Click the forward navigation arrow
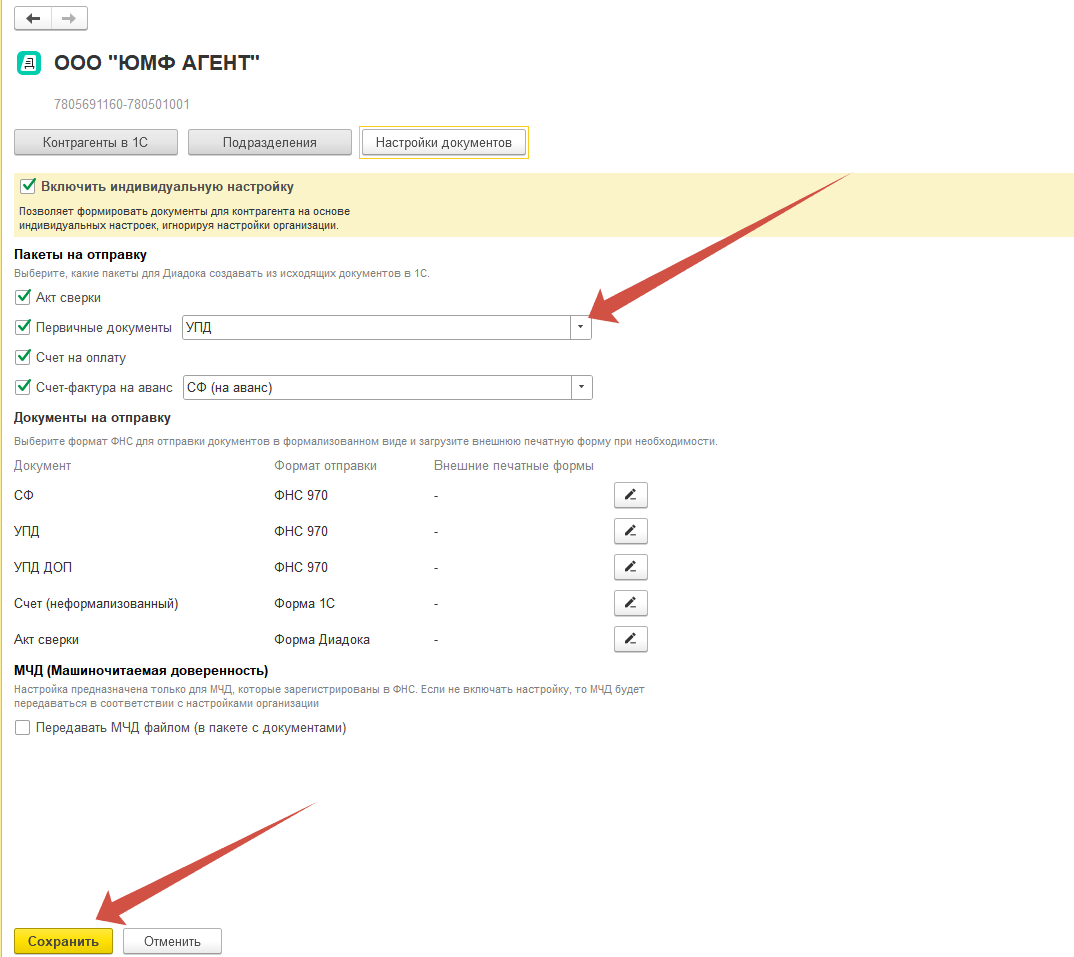The image size is (1074, 957). pyautogui.click(x=69, y=18)
